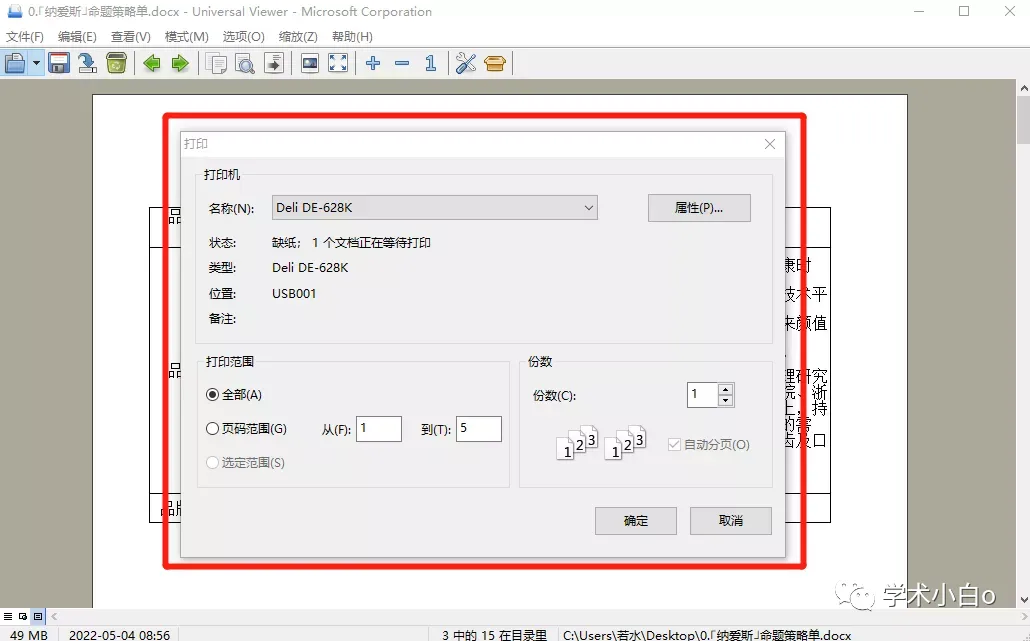This screenshot has height=641, width=1030.
Task: Open the 模式(M) menu
Action: [187, 37]
